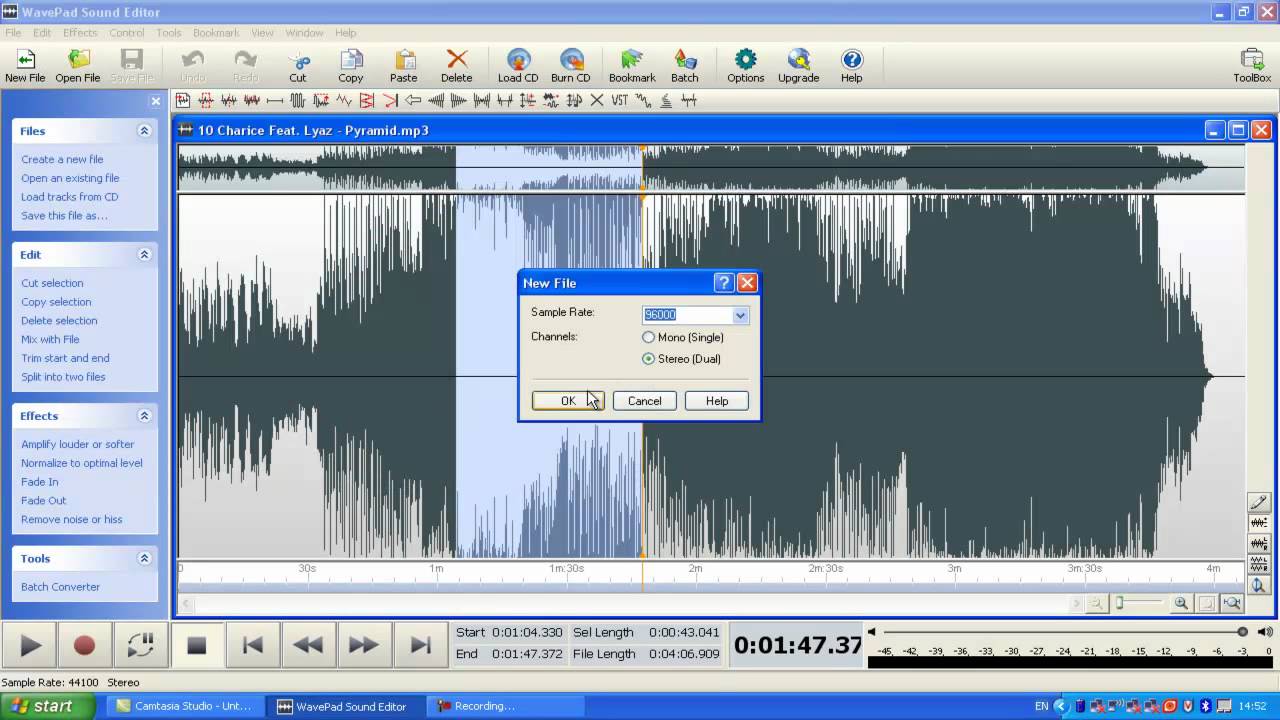Open the Burn CD tool
Screen dimensions: 1280x720
tap(571, 66)
